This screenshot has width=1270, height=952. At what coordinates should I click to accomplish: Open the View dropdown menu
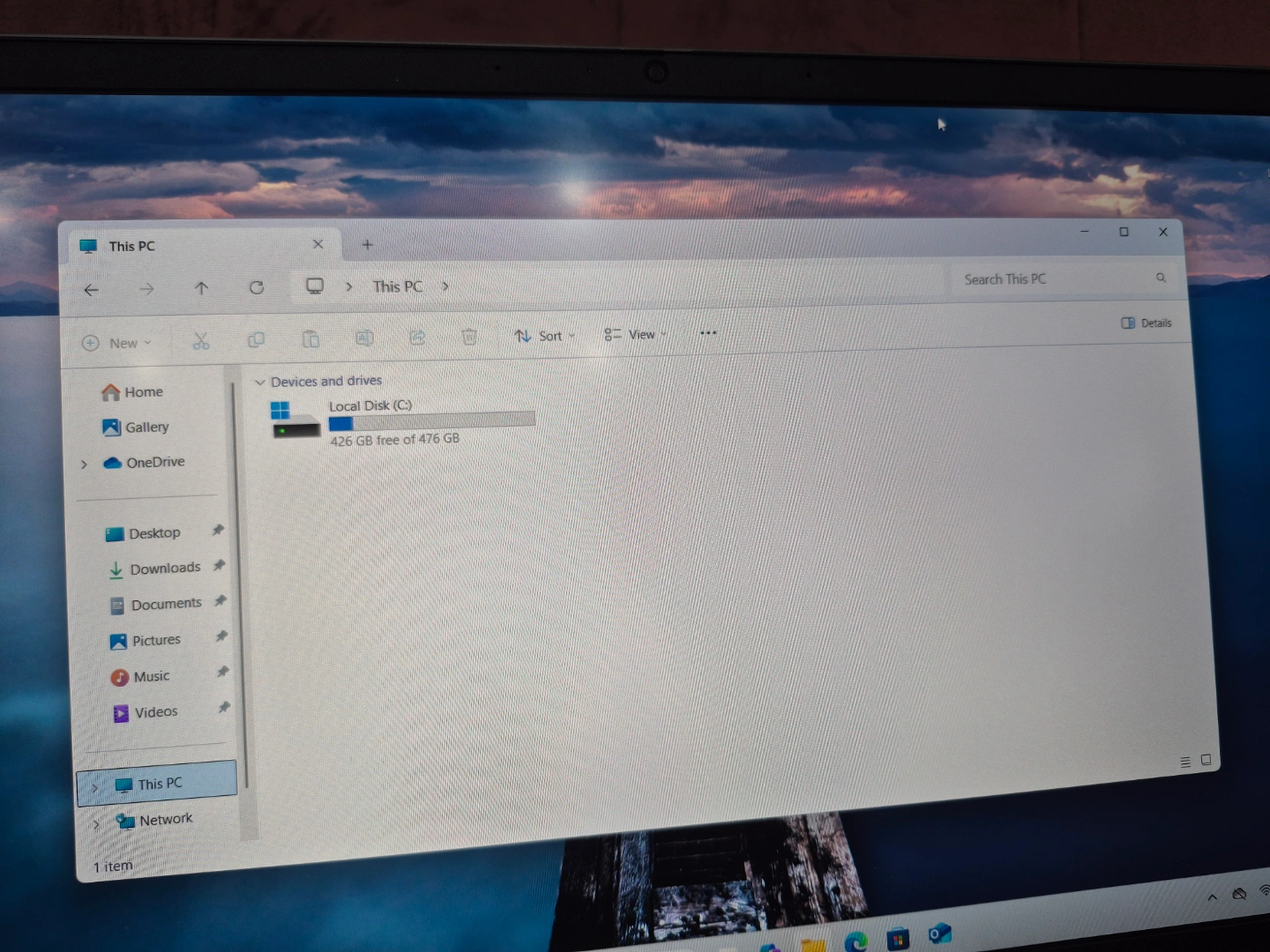click(635, 335)
